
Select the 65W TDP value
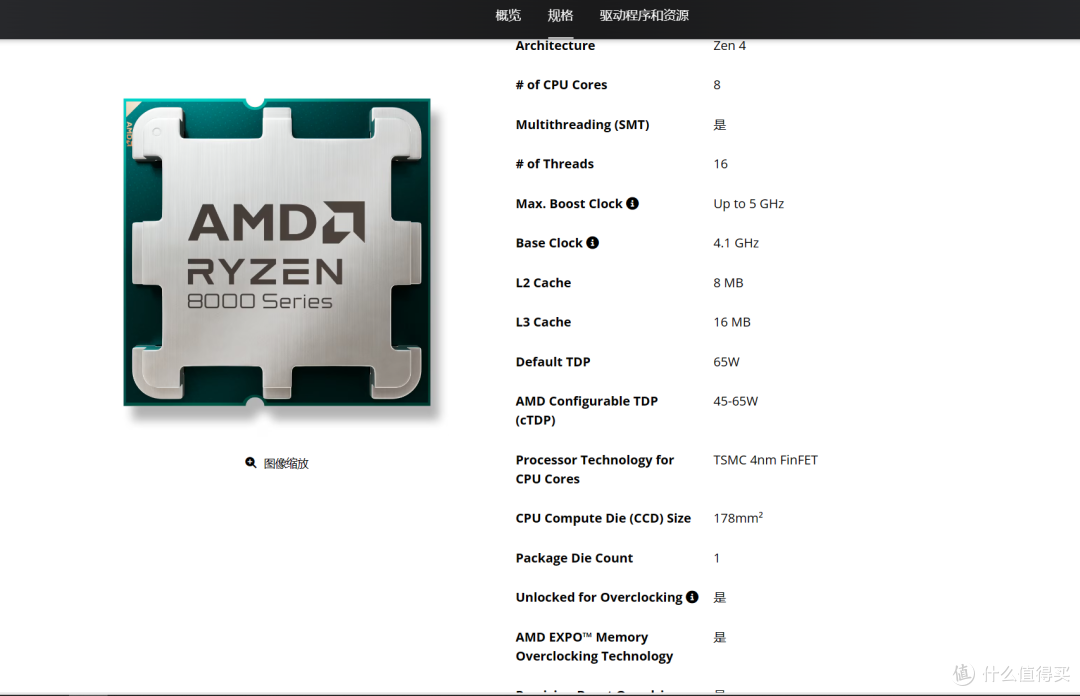pyautogui.click(x=726, y=362)
